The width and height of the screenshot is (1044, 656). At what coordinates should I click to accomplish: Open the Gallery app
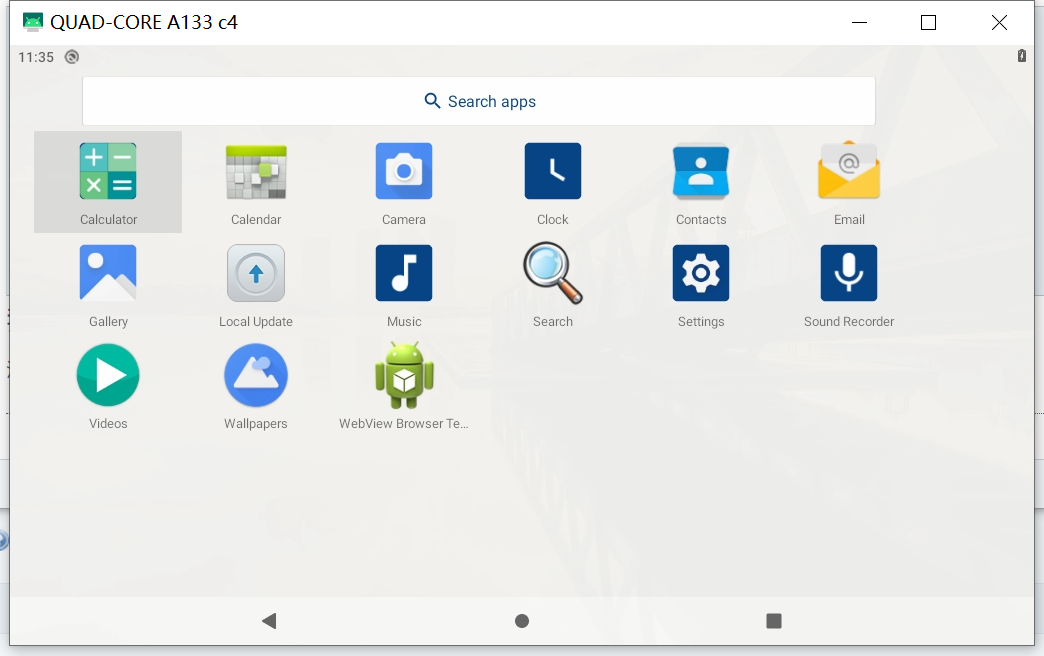tap(108, 273)
